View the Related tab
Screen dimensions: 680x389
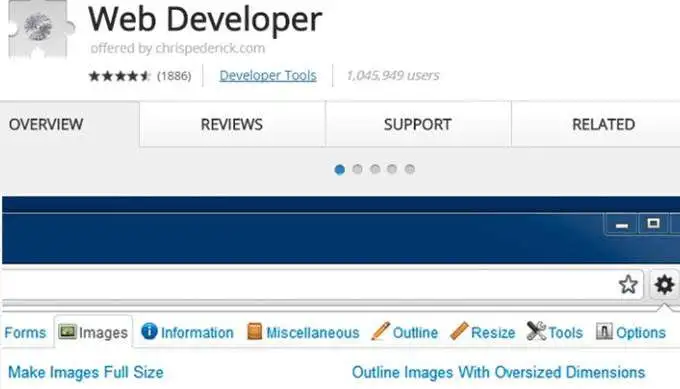pyautogui.click(x=604, y=124)
